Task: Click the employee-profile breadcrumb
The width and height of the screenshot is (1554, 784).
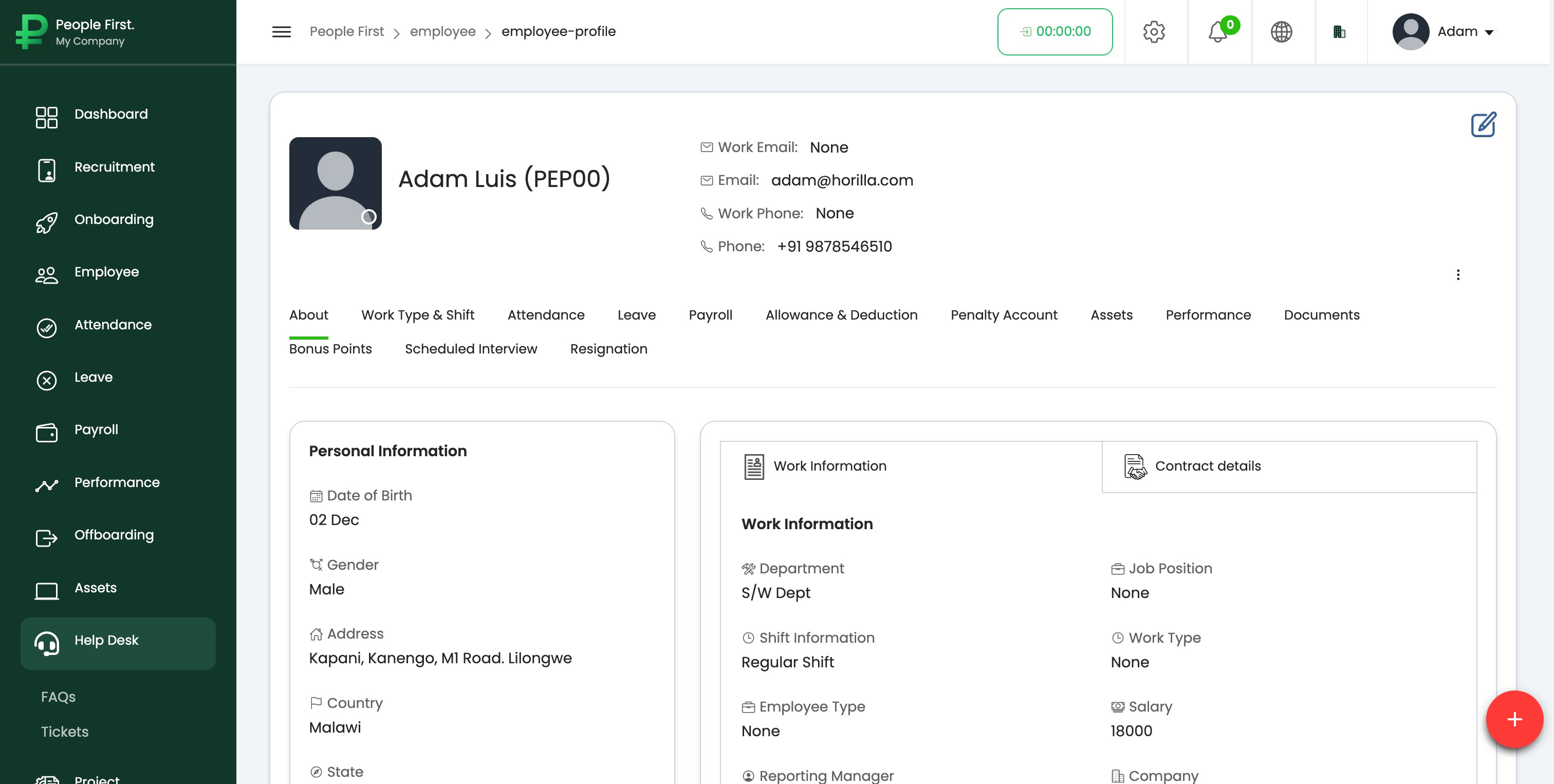Action: click(558, 31)
